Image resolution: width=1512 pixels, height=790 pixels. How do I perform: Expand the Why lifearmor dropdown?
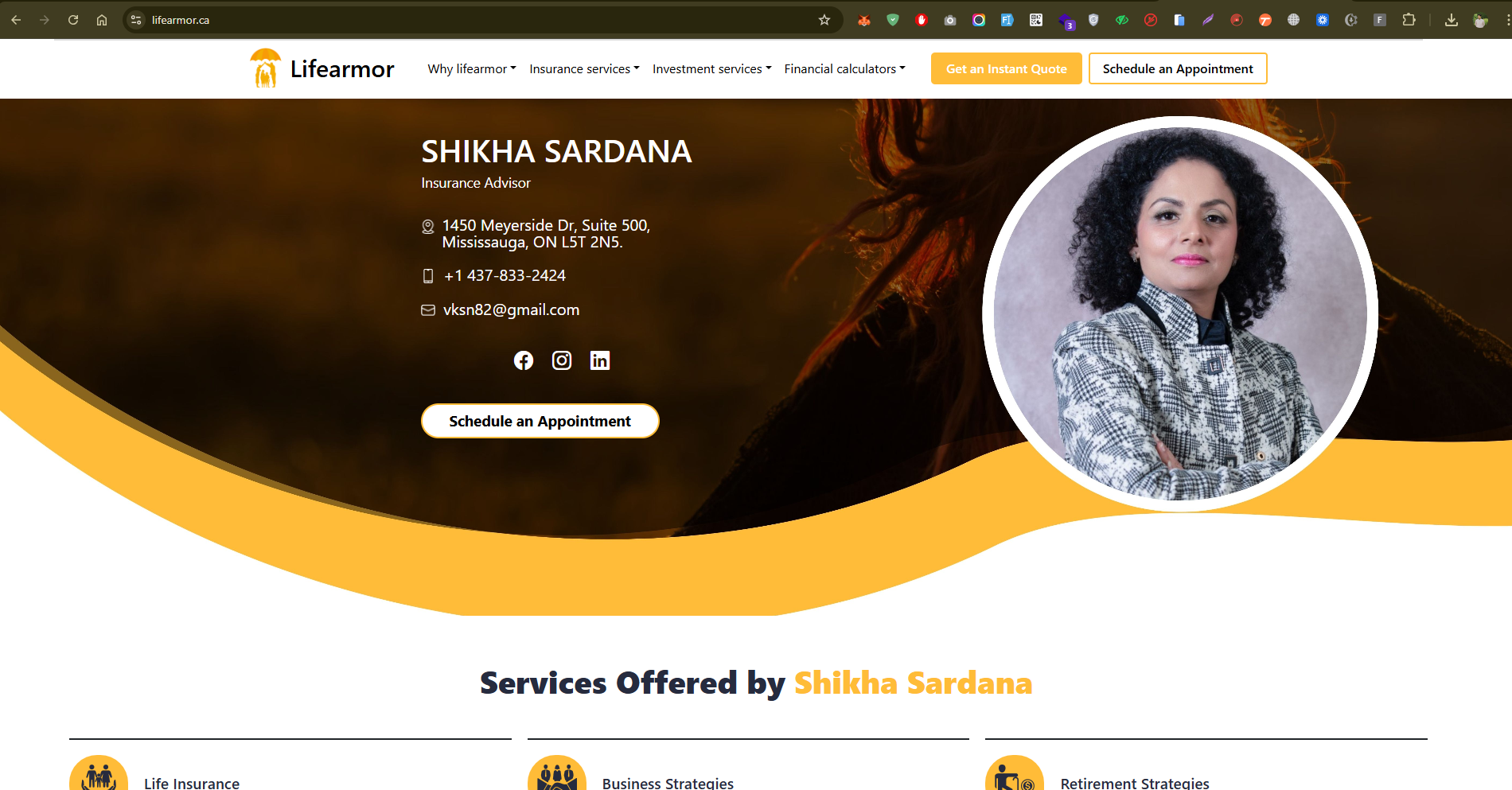[472, 69]
